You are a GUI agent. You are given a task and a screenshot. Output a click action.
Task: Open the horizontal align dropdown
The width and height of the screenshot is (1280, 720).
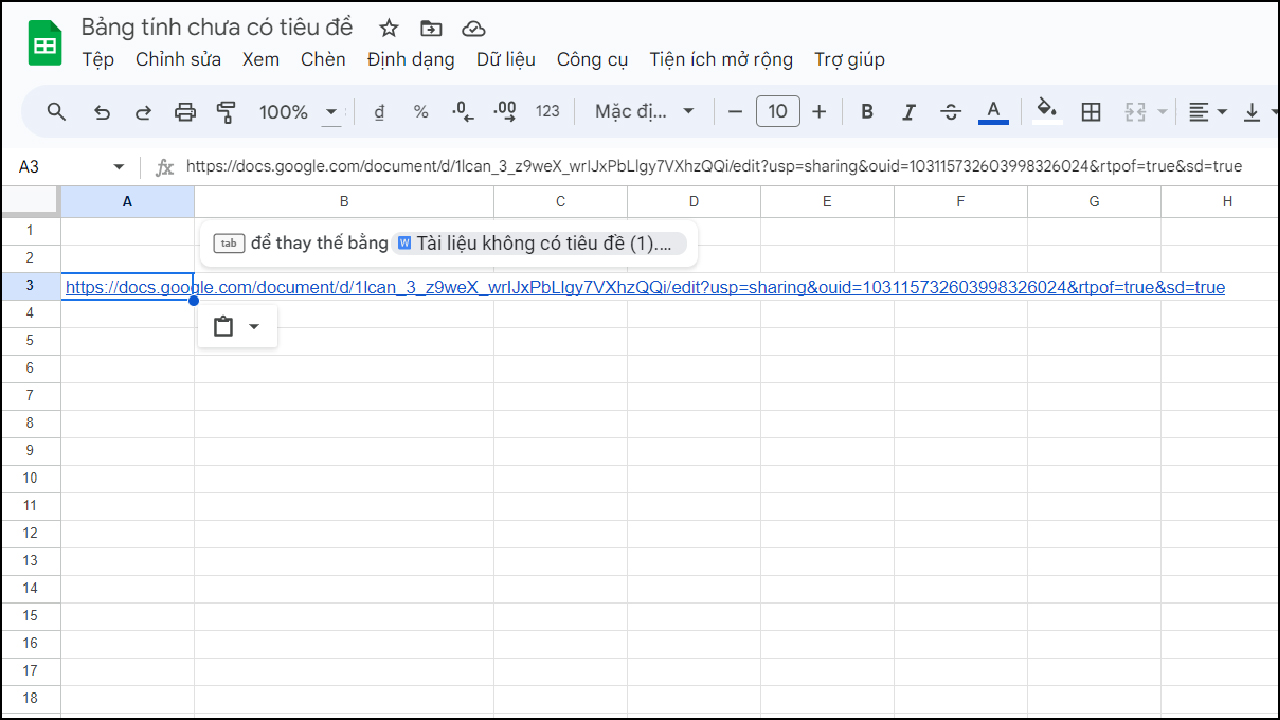tap(1207, 112)
